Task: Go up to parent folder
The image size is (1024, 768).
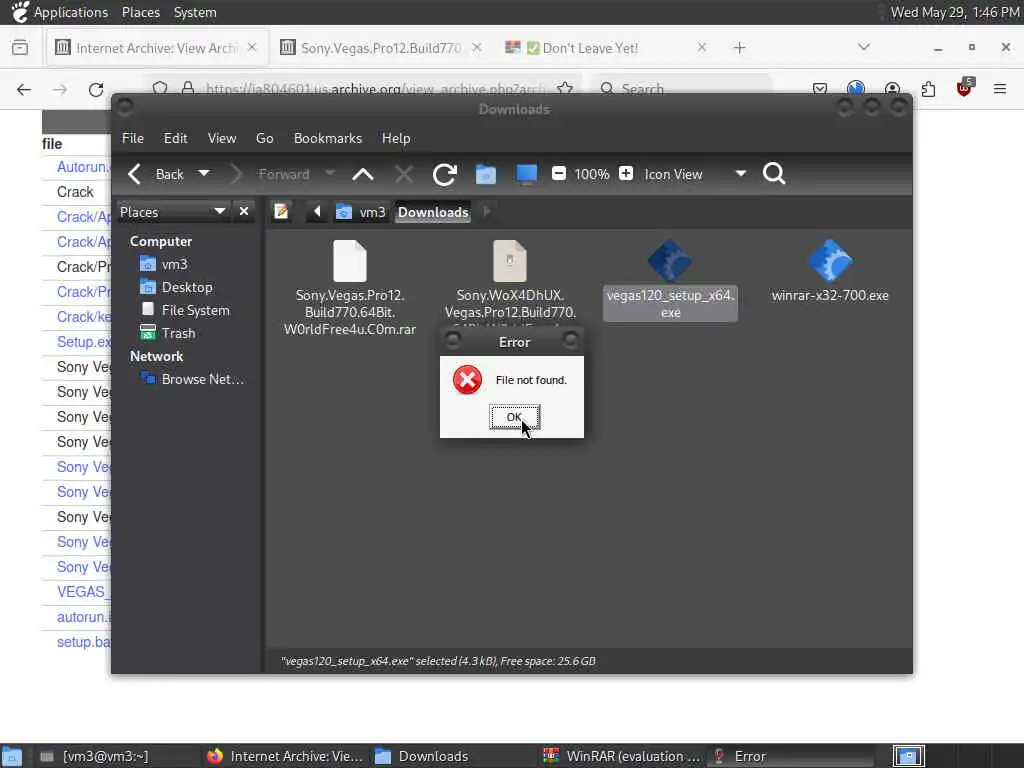Action: click(363, 174)
